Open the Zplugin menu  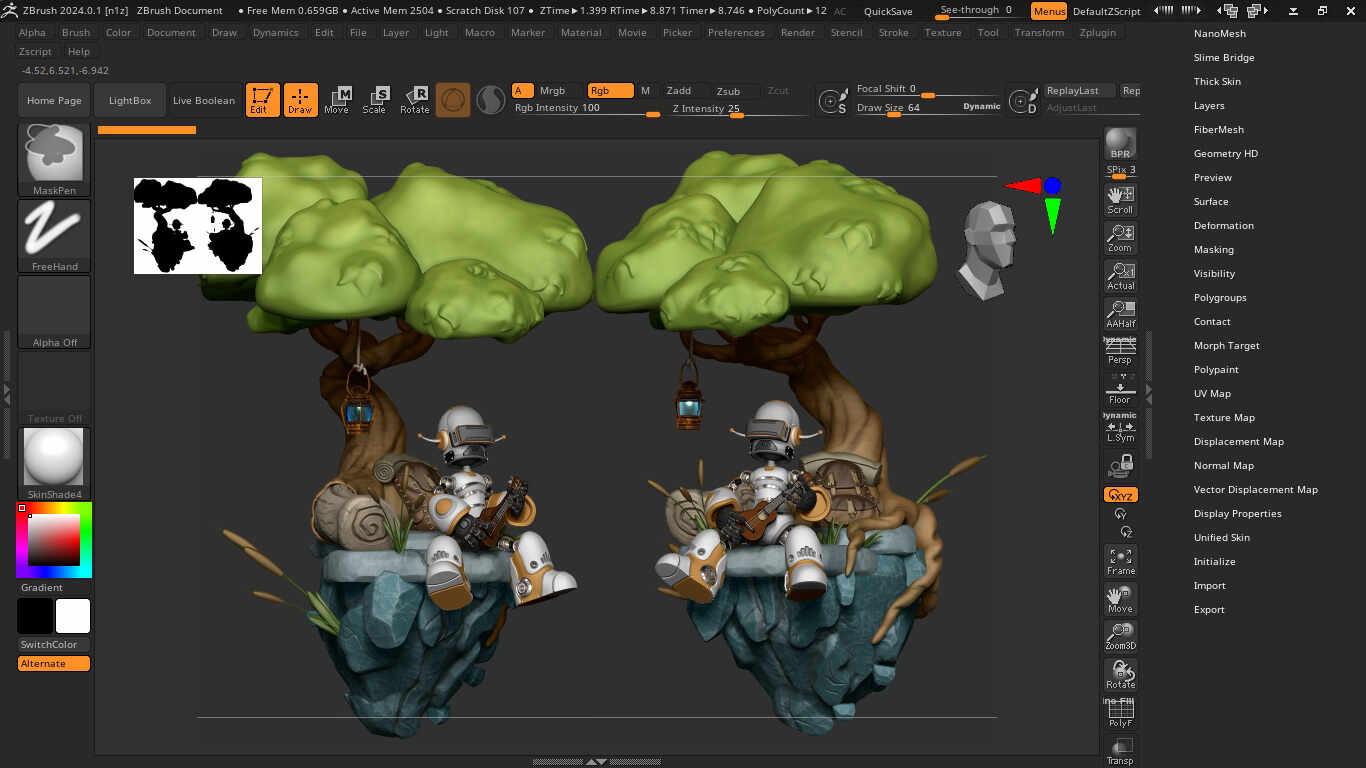[x=1097, y=32]
